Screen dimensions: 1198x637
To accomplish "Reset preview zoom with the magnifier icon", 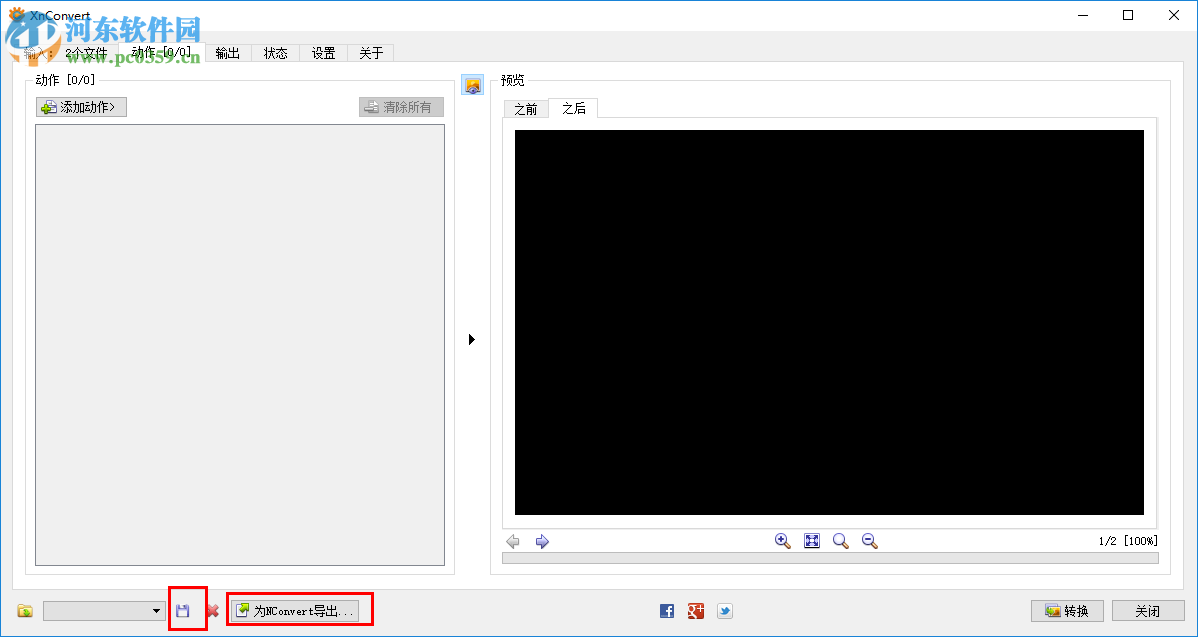I will tap(840, 541).
